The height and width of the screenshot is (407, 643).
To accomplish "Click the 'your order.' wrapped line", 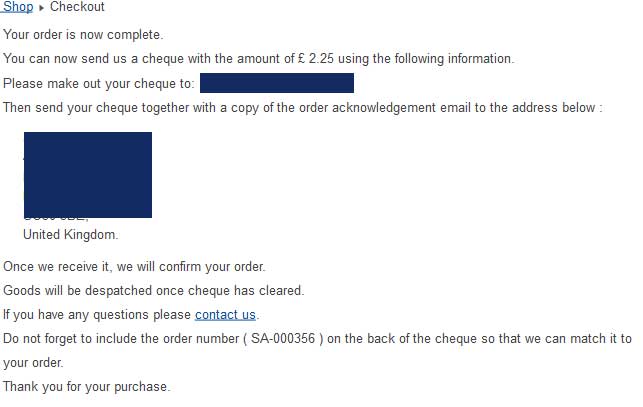I will (33, 363).
